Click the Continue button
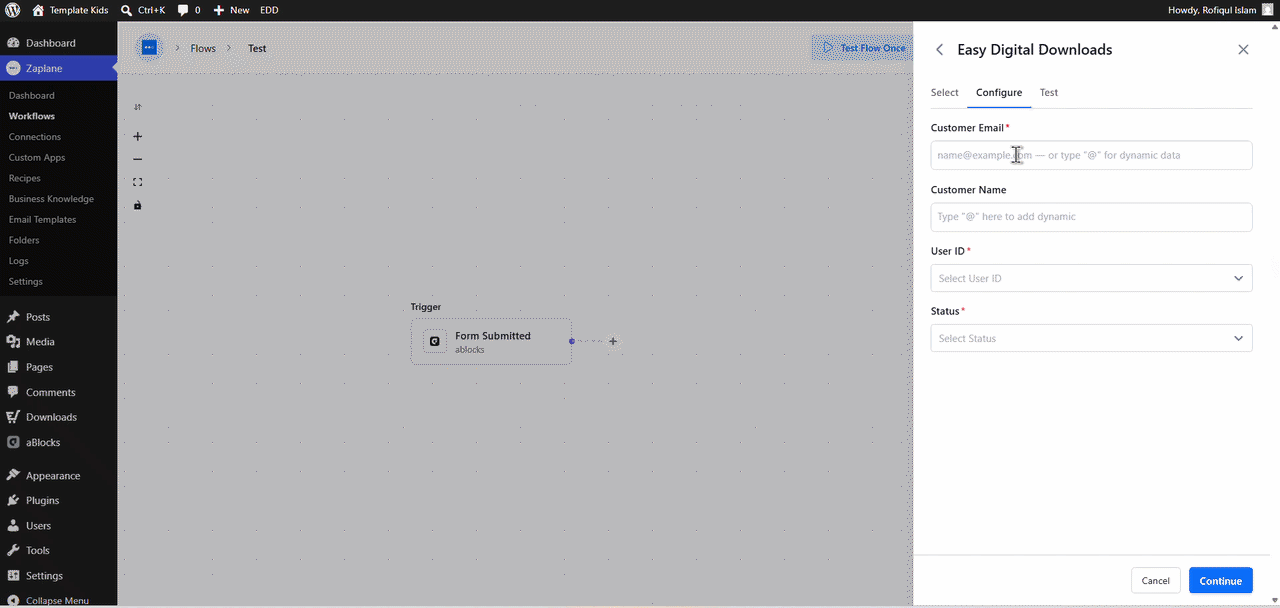 click(x=1221, y=580)
